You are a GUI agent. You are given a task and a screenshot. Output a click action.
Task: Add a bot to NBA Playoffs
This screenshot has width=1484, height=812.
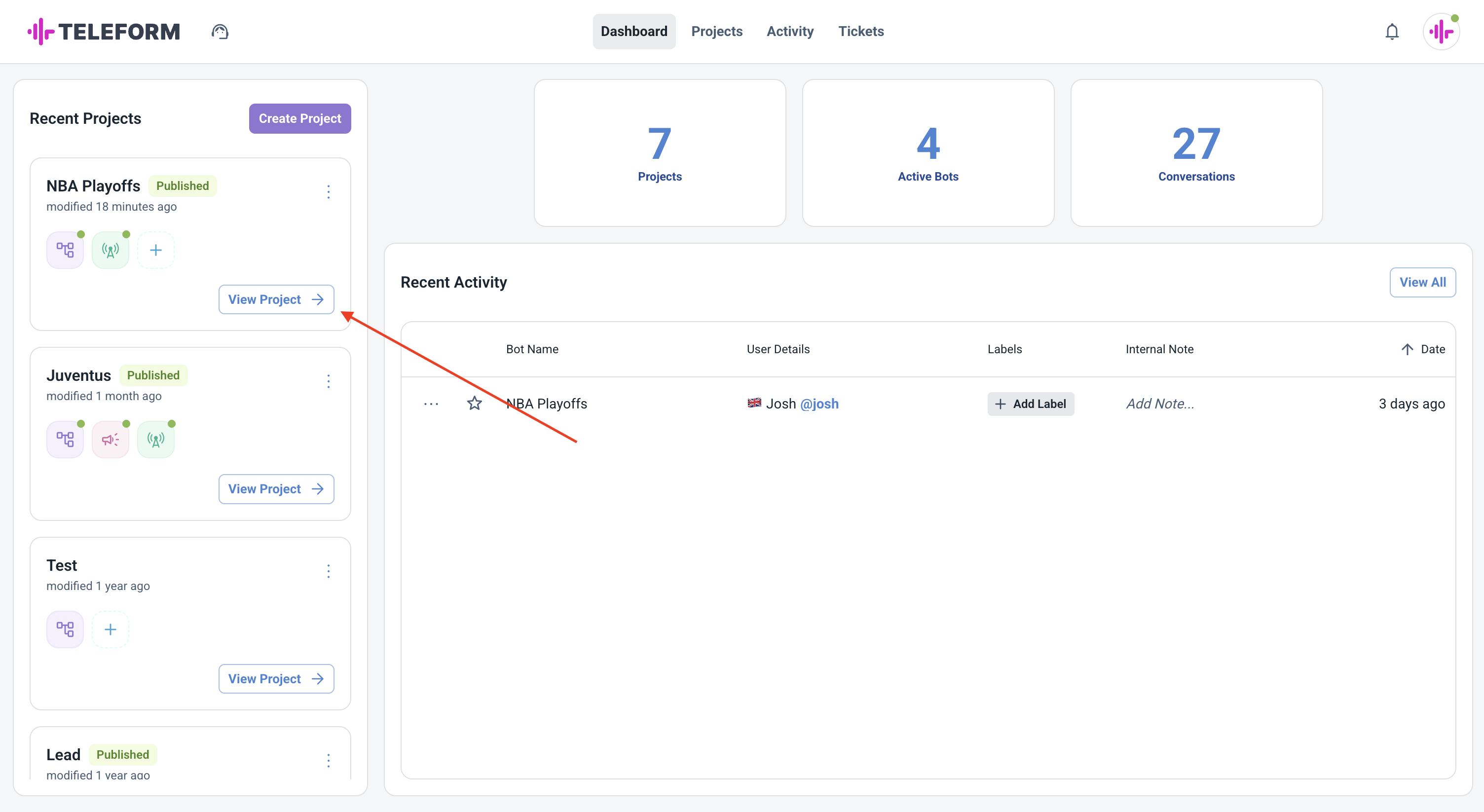[155, 250]
